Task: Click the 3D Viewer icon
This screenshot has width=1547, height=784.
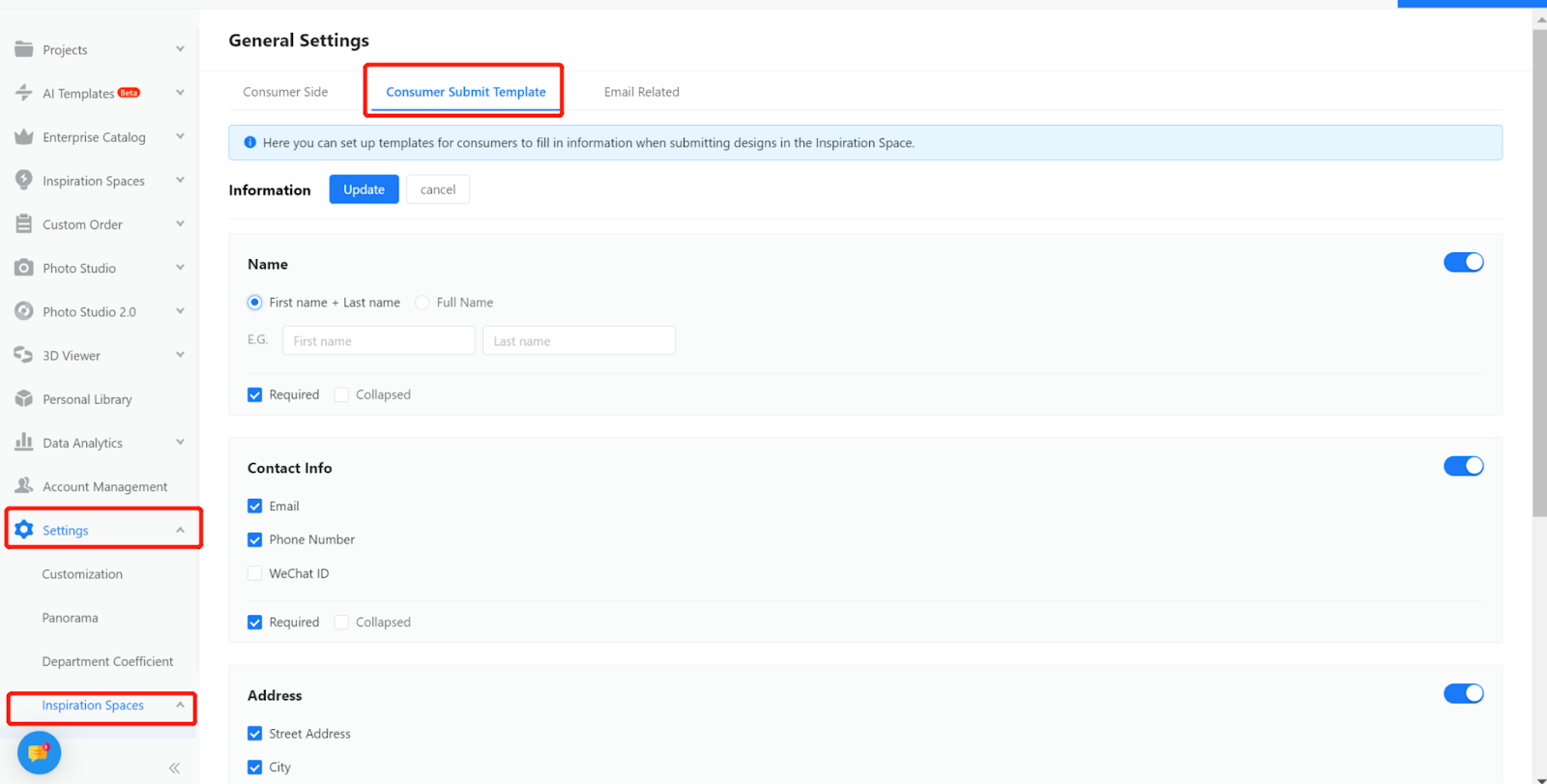Action: tap(24, 355)
